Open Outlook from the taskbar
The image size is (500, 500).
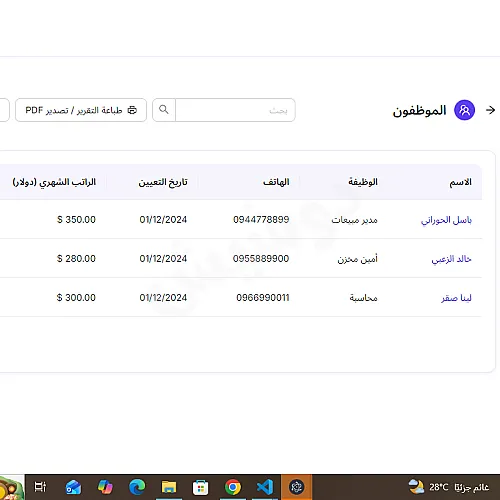tap(73, 487)
